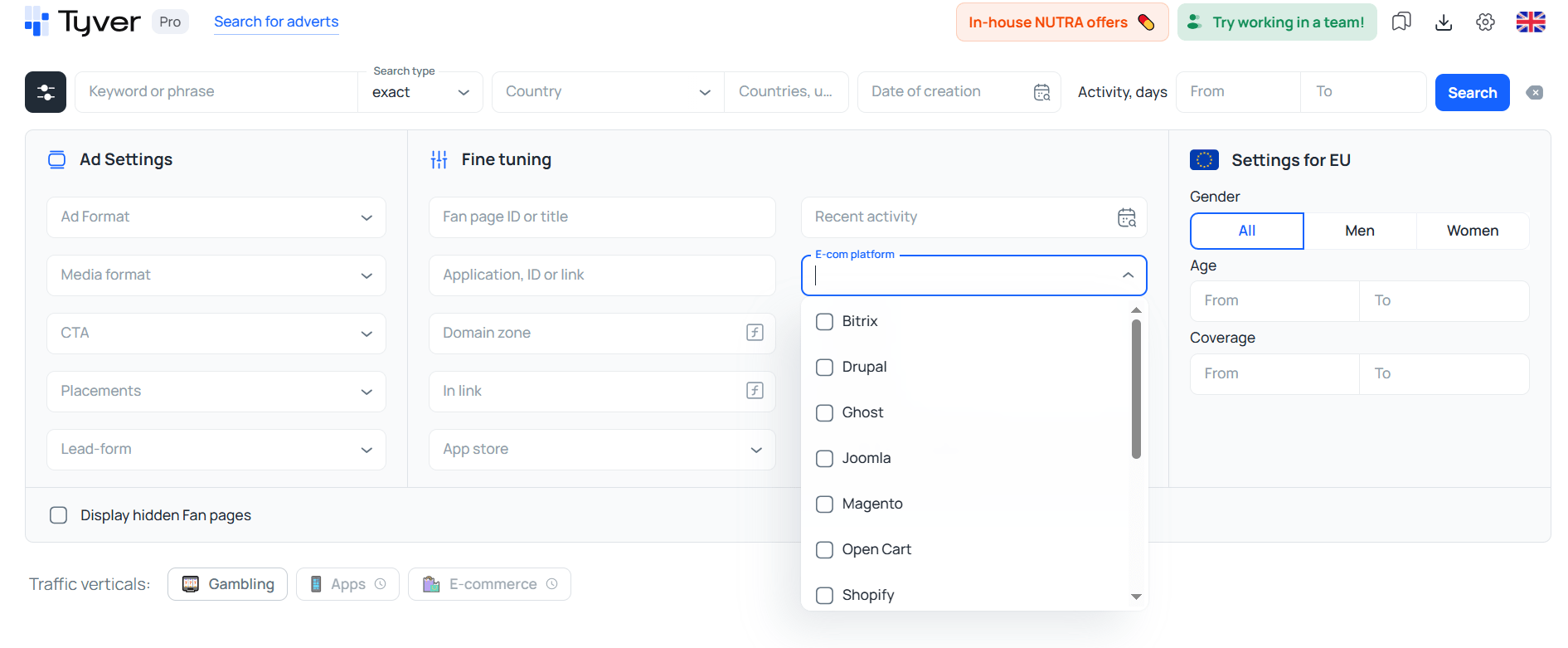Click the In-house NUTRA offers button
Image resolution: width=1568 pixels, height=648 pixels.
[x=1062, y=22]
